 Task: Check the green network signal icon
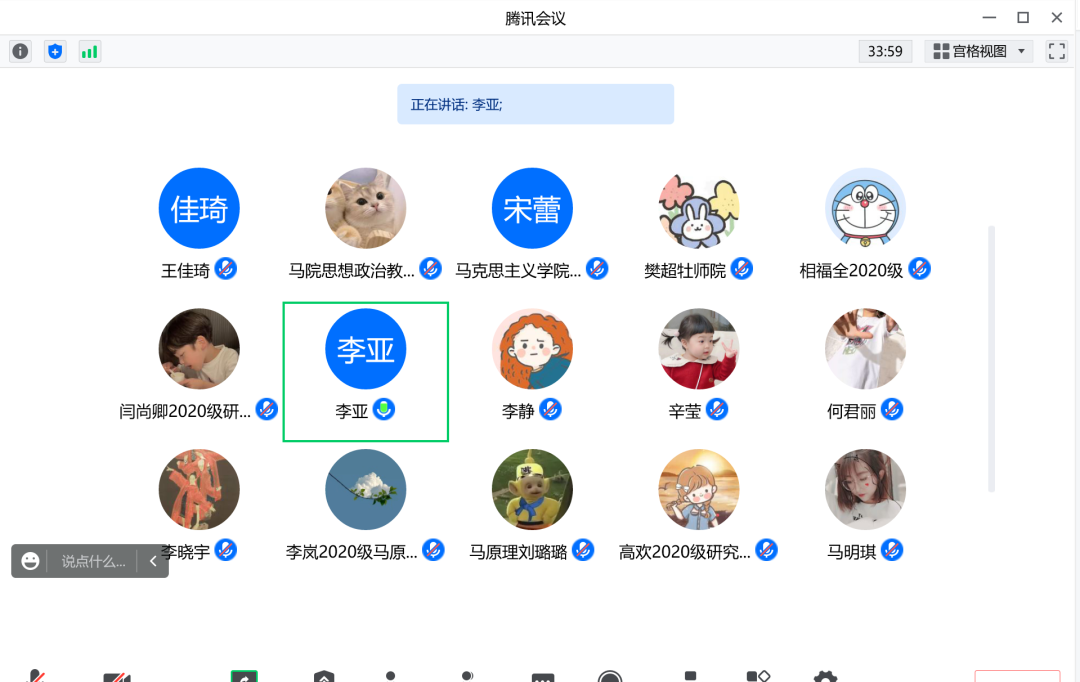point(90,52)
